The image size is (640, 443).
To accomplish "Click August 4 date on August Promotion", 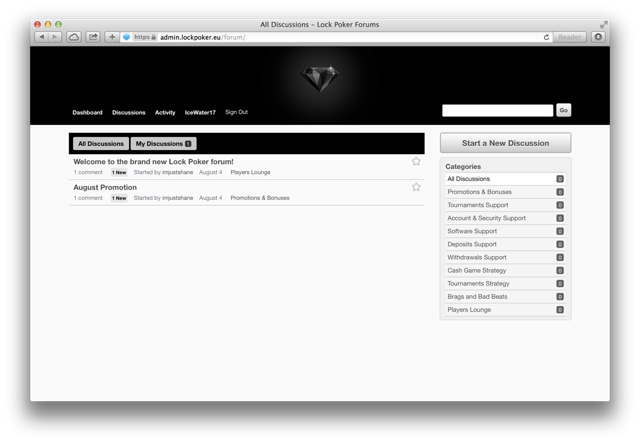I will click(211, 198).
